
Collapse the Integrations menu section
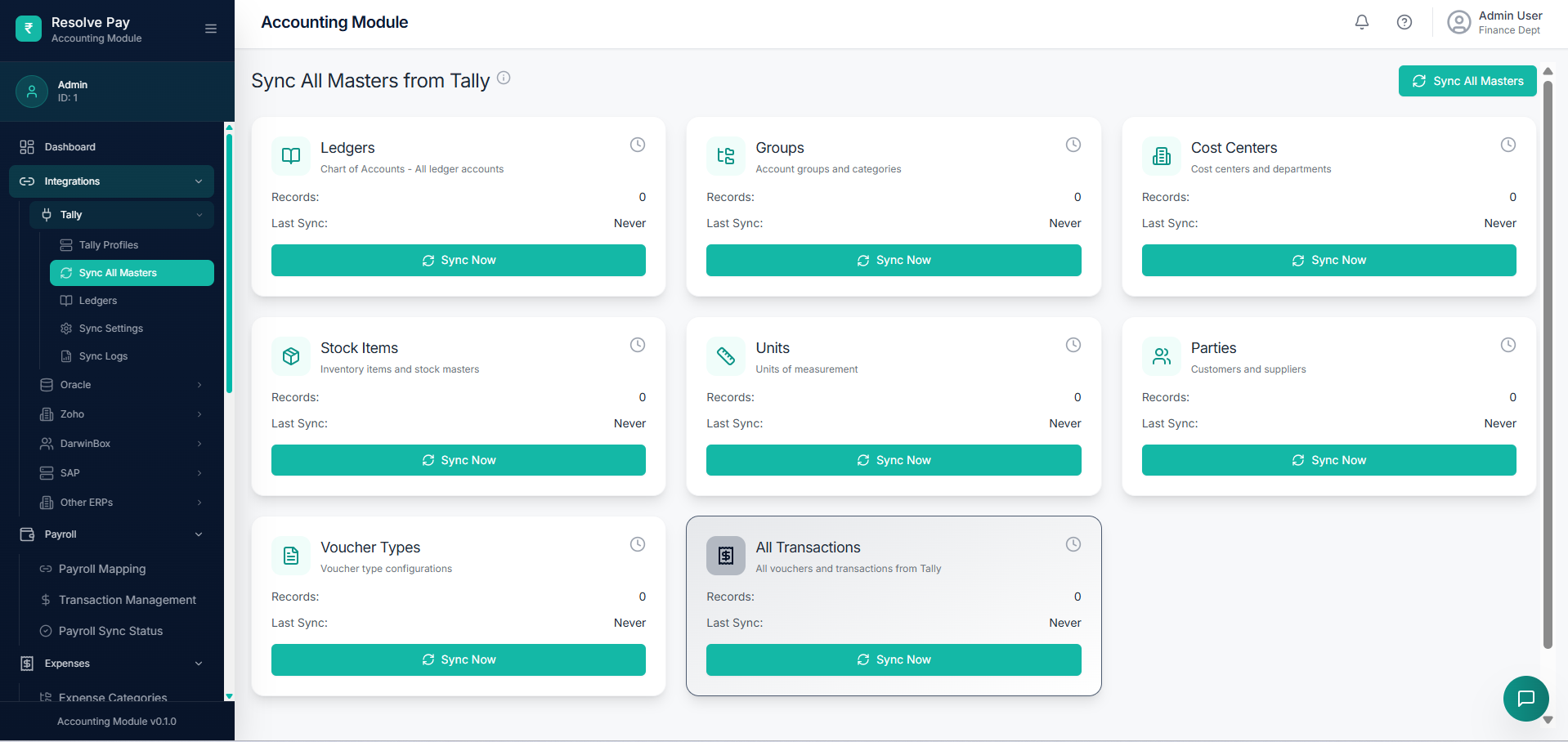click(111, 181)
